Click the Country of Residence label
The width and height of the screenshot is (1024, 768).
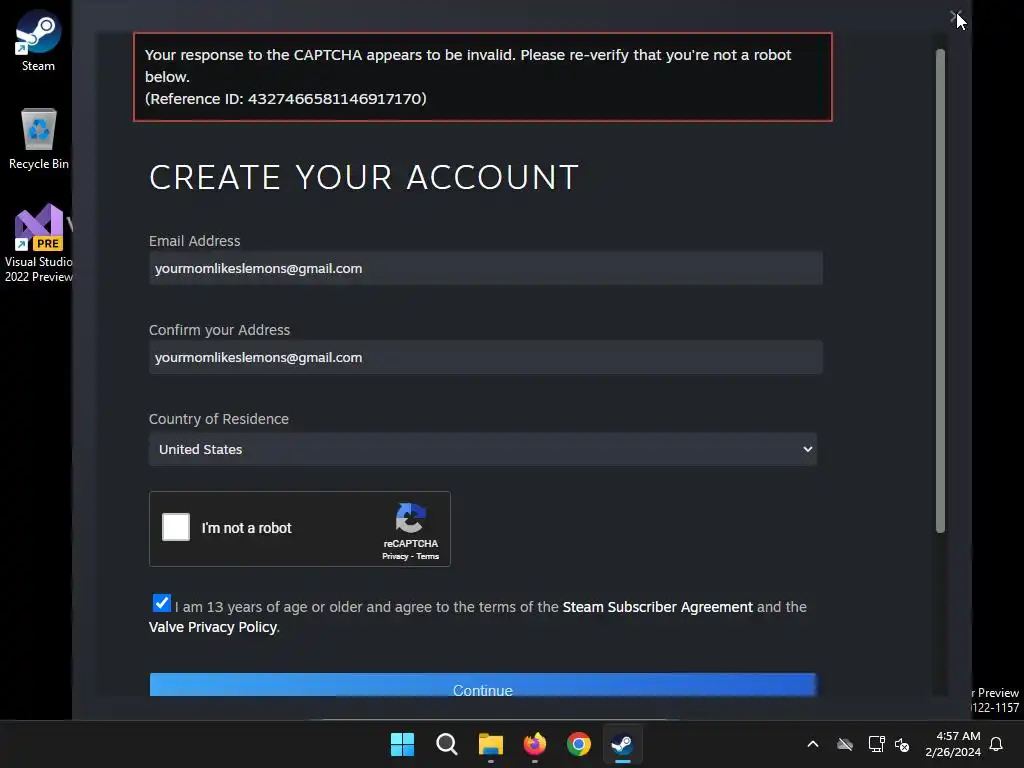[219, 419]
